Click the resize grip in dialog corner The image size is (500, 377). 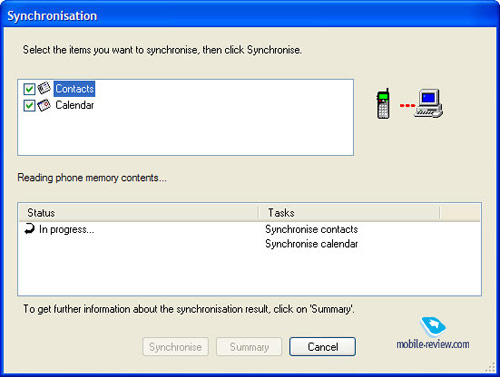click(x=490, y=367)
